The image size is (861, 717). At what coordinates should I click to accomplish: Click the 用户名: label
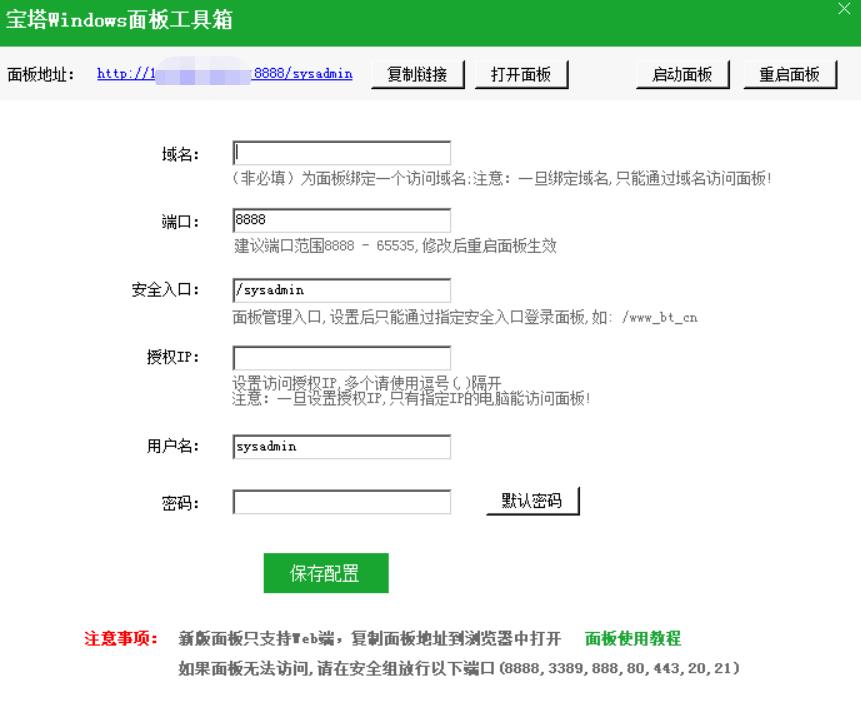(172, 446)
